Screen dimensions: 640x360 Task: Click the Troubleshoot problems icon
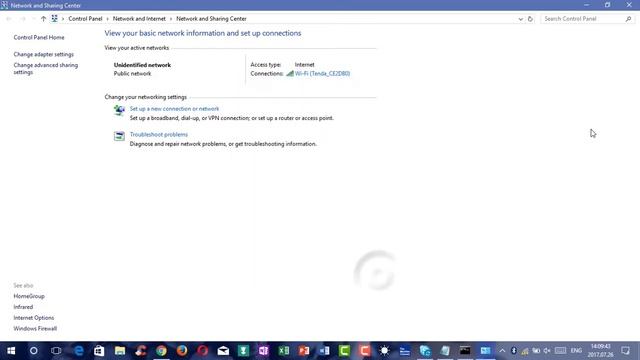click(x=119, y=136)
